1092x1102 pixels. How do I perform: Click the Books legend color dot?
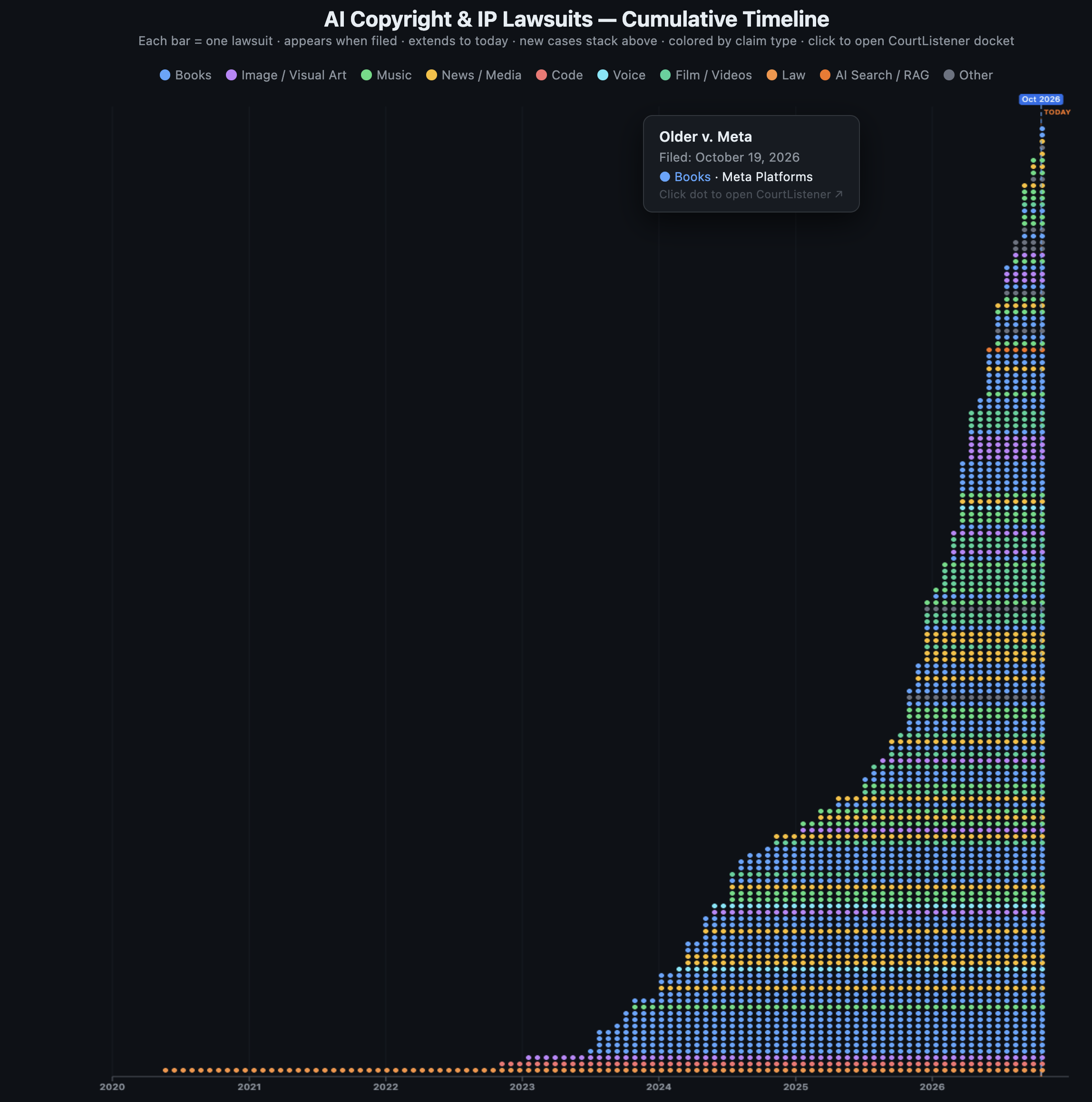point(165,75)
